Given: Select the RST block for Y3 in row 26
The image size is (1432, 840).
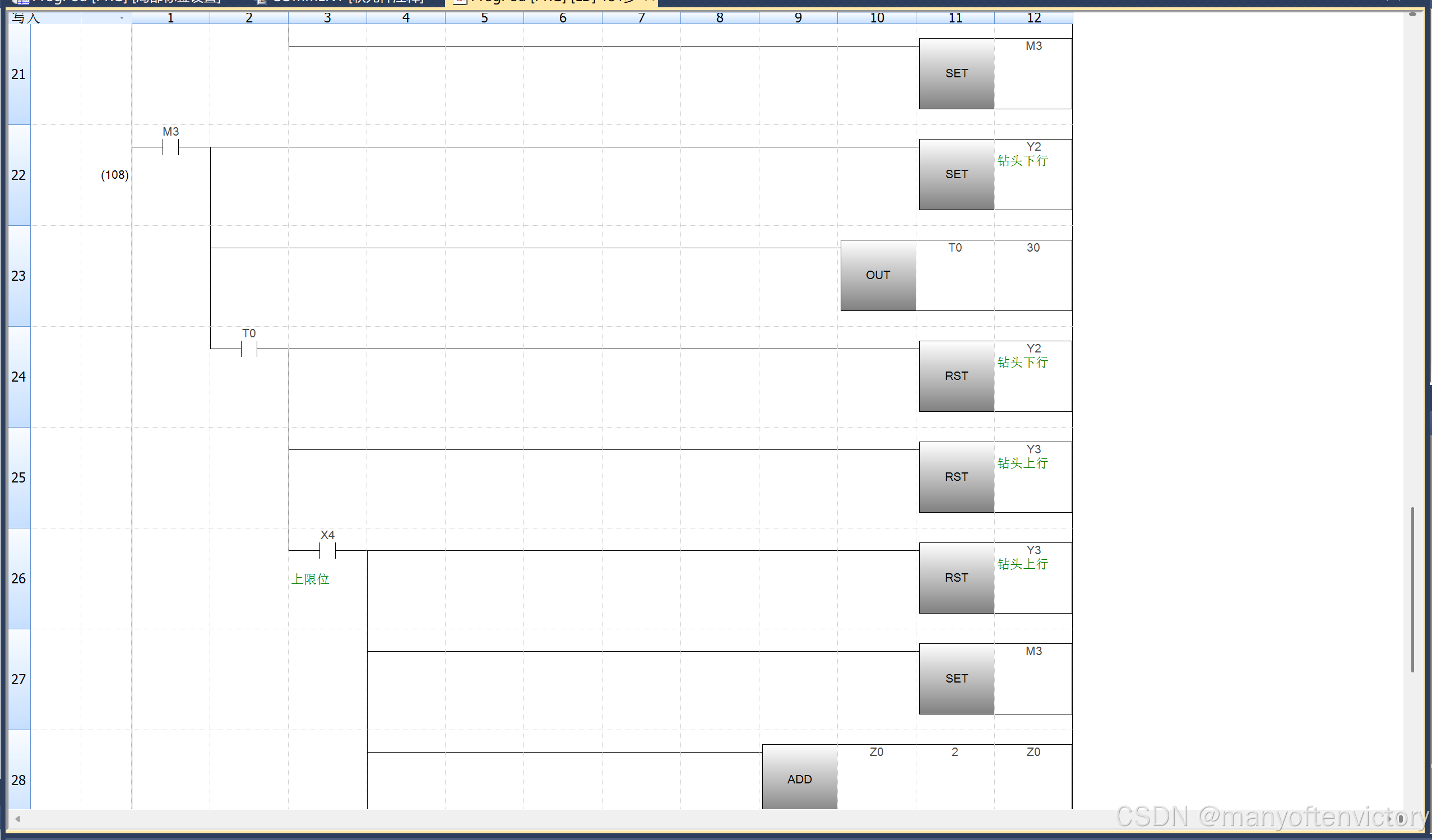Looking at the screenshot, I should point(956,578).
